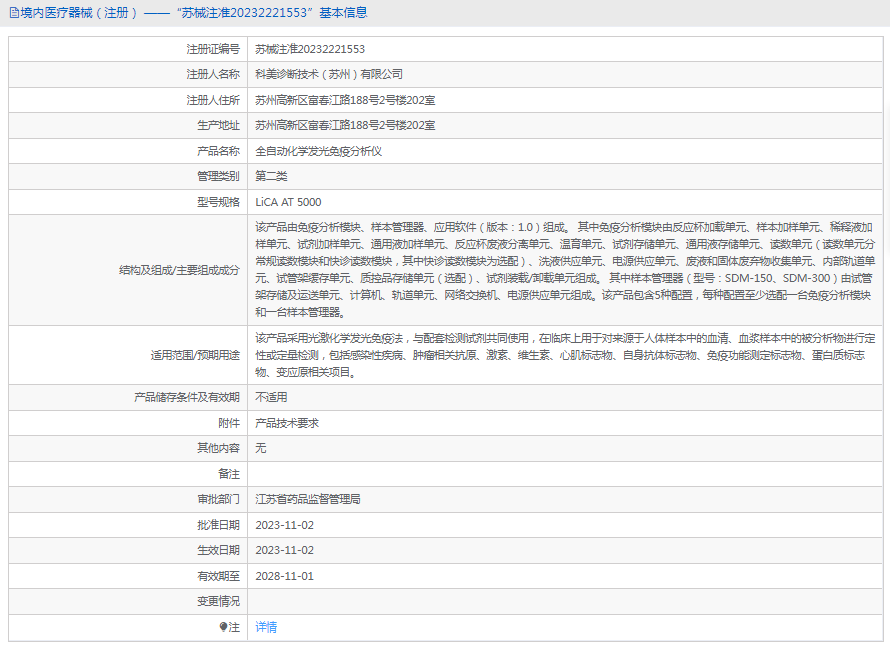
Task: Click the 有效期至 row label
Action: 218,576
